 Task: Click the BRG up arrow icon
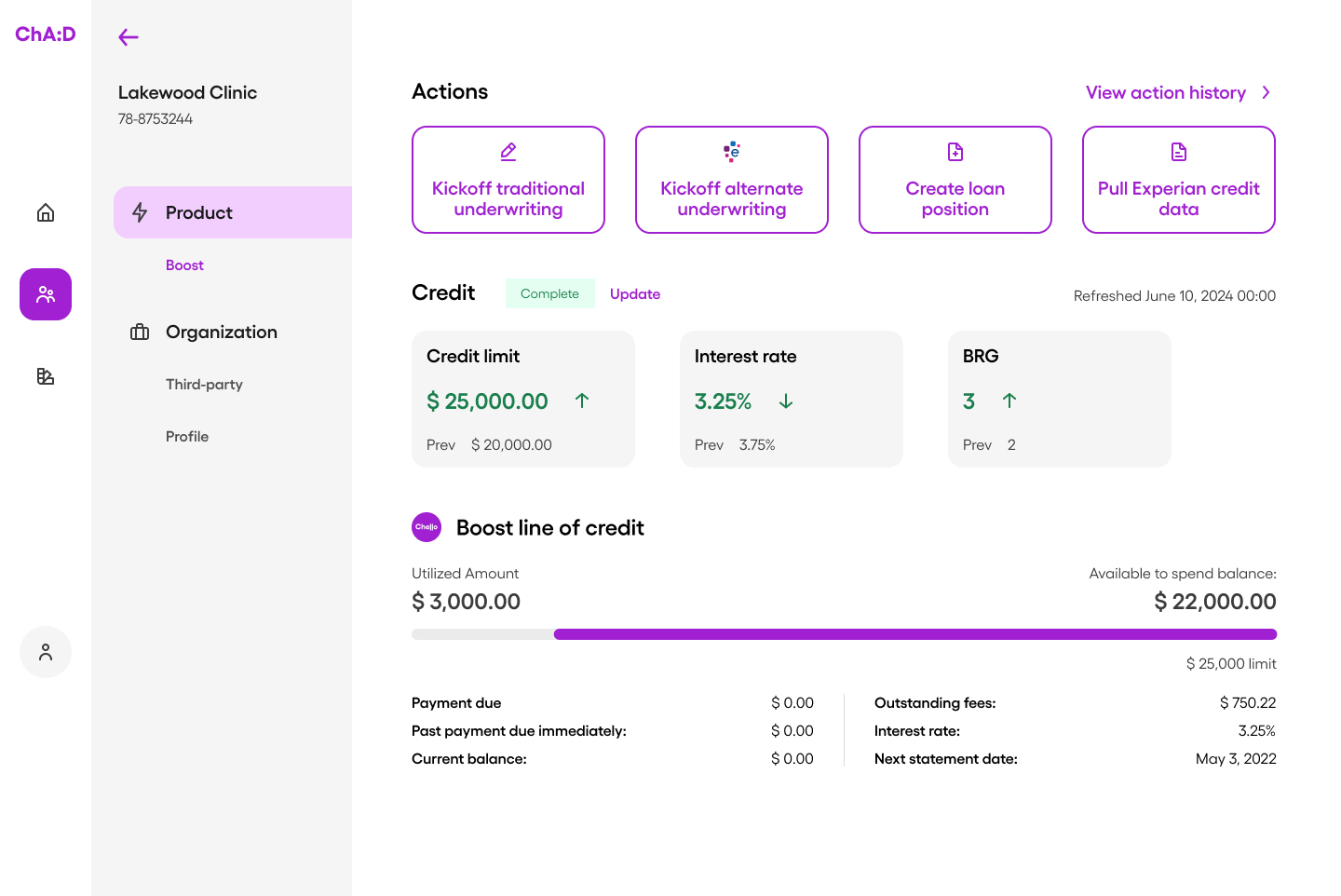(1009, 400)
